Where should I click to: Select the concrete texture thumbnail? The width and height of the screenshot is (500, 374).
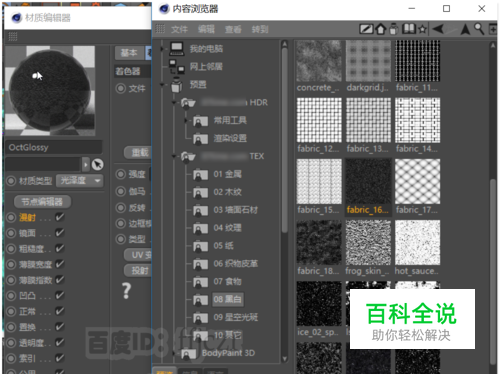pyautogui.click(x=319, y=61)
